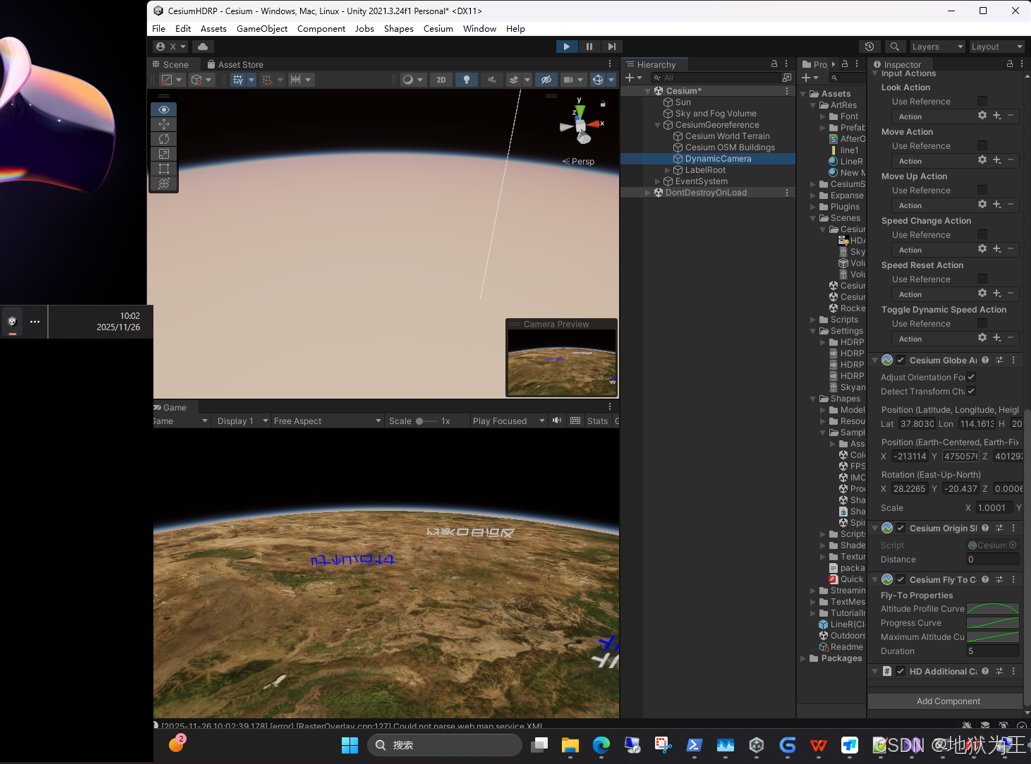
Task: Select the View (eye) tool in Scene
Action: (x=164, y=109)
